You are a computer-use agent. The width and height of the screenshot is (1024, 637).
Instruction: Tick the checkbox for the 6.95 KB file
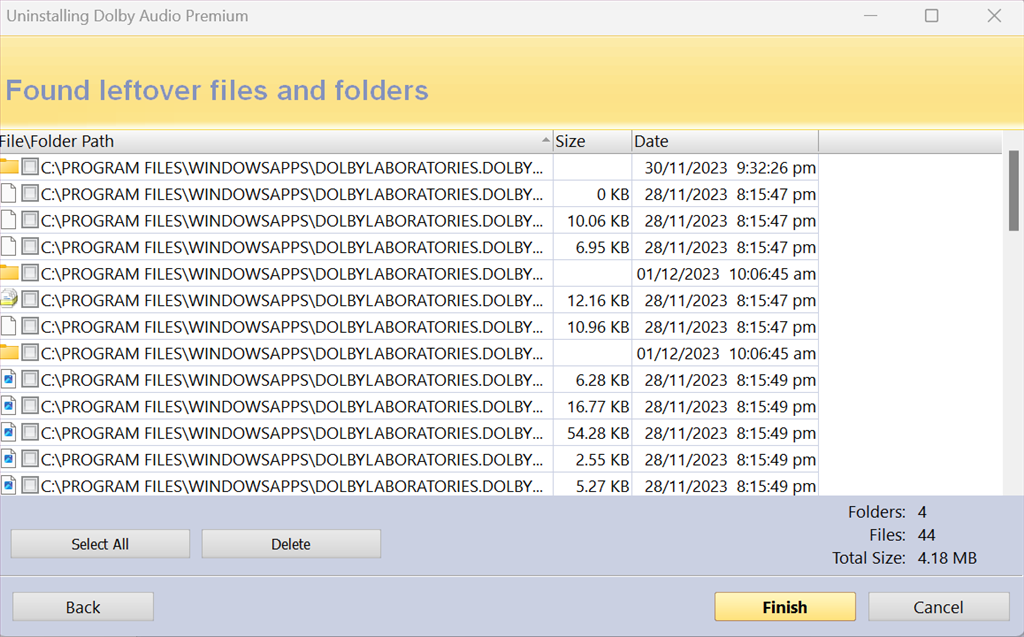click(x=29, y=246)
